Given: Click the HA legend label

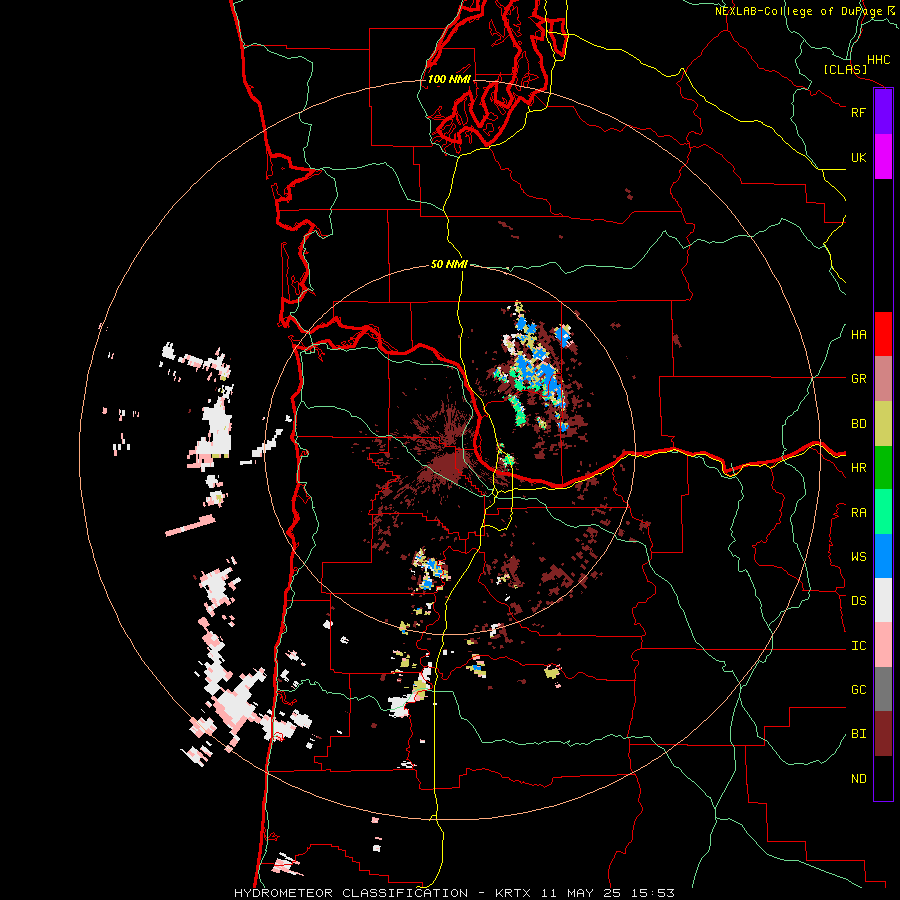Looking at the screenshot, I should coord(858,335).
